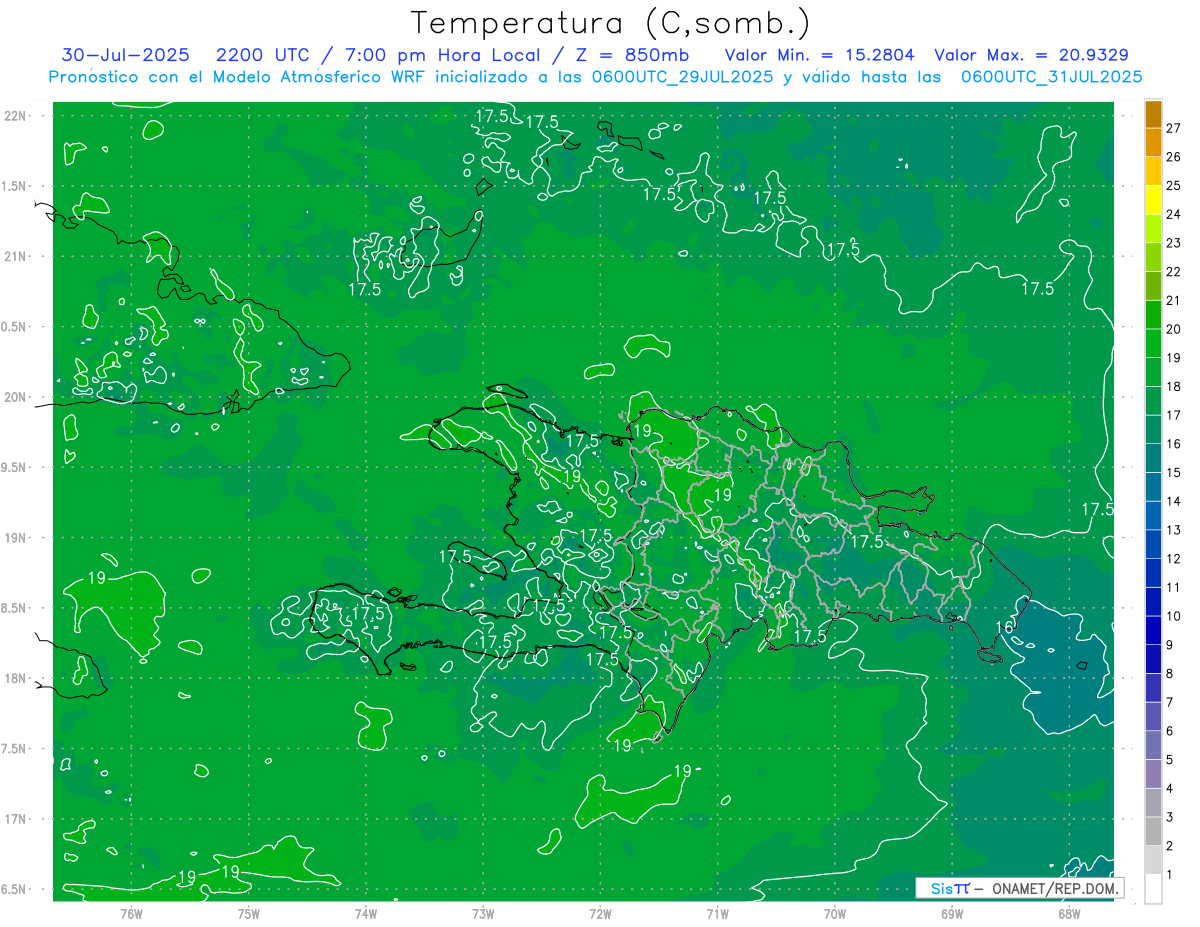Click the '13' tick on the color scale

1174,530
